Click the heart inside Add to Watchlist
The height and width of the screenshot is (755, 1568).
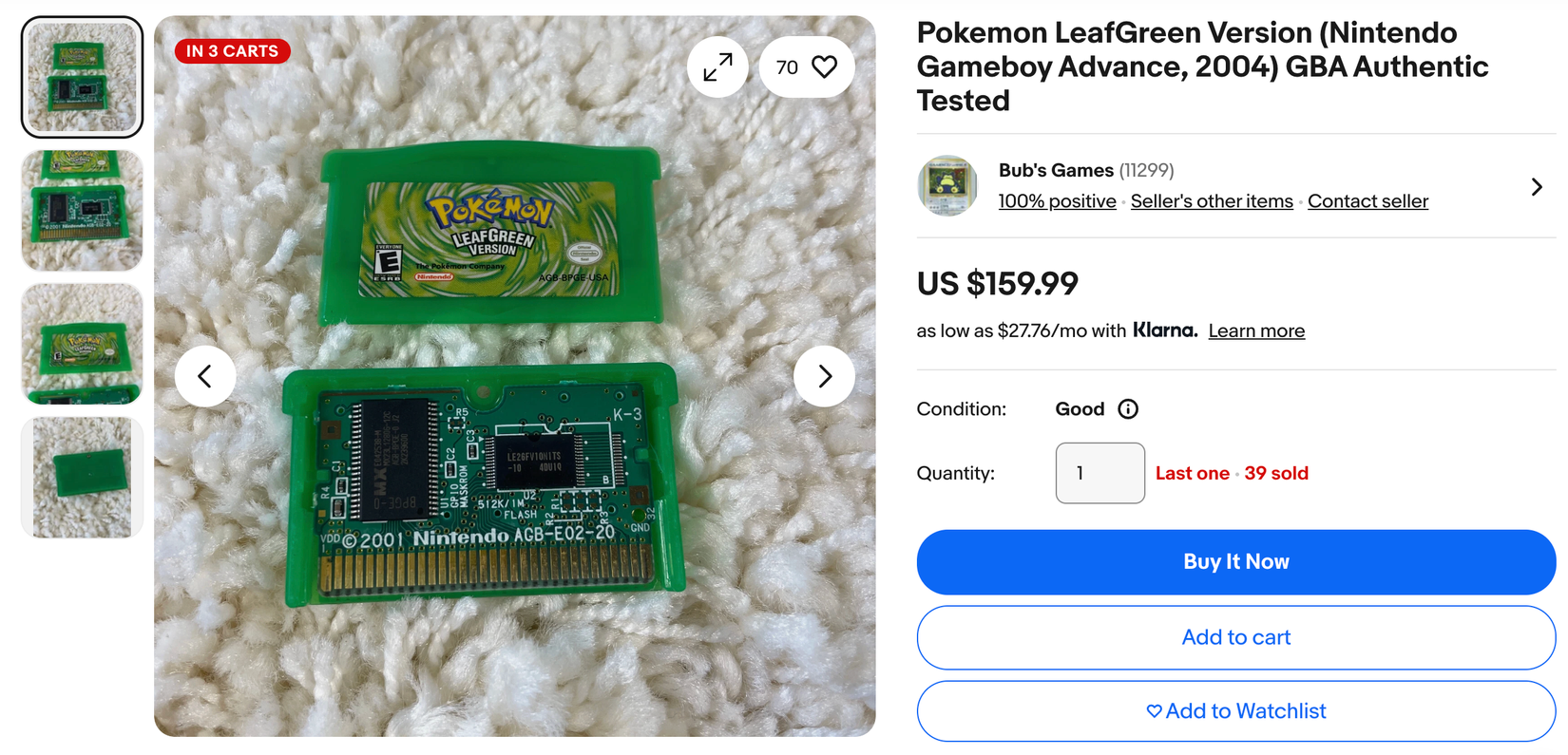click(x=1153, y=710)
